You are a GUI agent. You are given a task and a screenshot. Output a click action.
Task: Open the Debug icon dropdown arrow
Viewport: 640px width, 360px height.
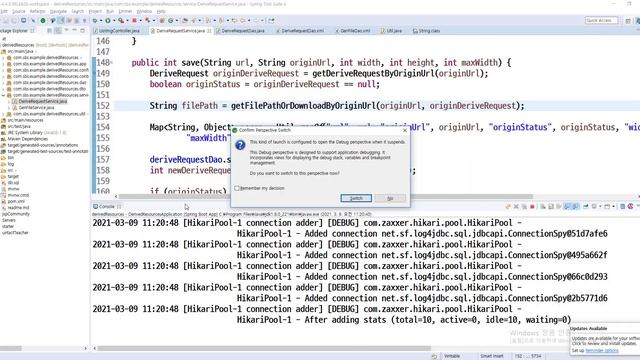(101, 20)
